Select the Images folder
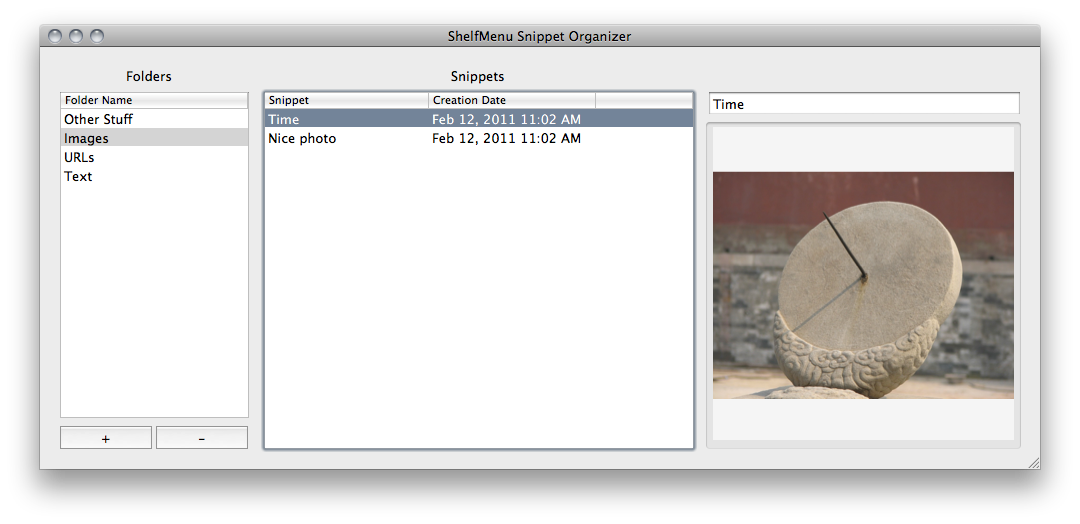 pos(86,138)
